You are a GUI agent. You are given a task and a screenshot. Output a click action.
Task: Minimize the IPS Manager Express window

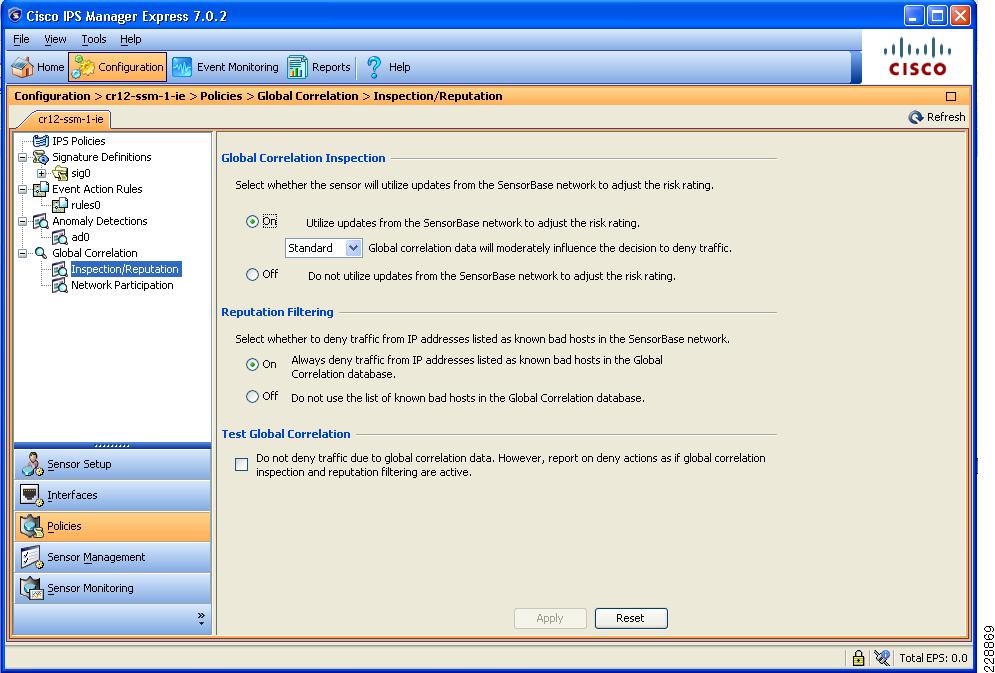pyautogui.click(x=914, y=16)
